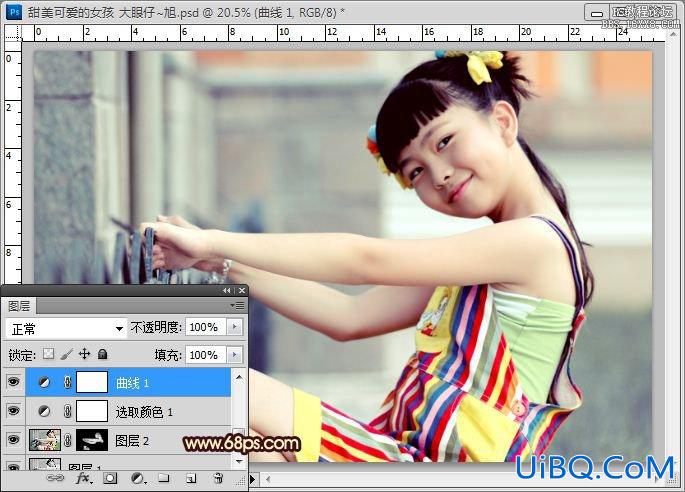Viewport: 685px width, 492px height.
Task: Click the 不透明度 100% input field
Action: coord(206,327)
